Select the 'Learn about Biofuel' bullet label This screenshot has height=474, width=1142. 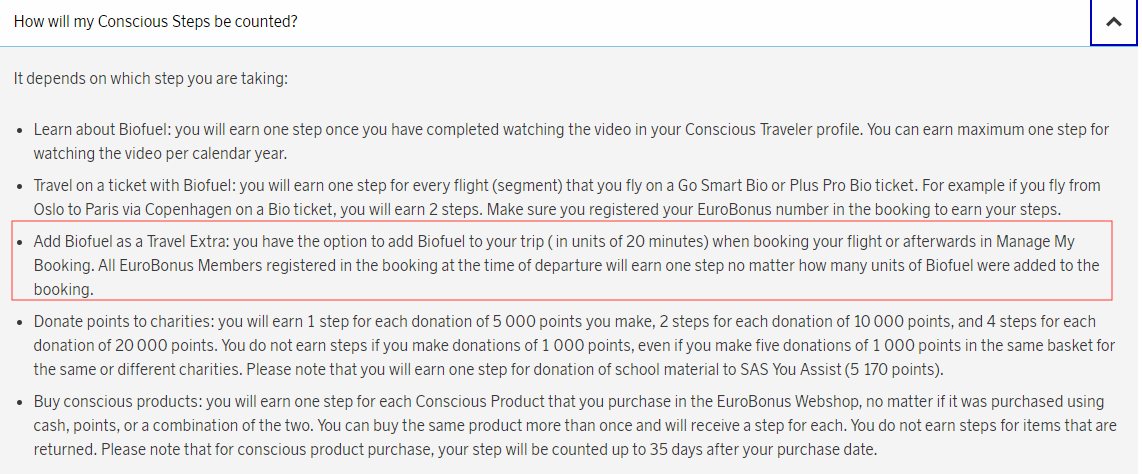pyautogui.click(x=97, y=129)
